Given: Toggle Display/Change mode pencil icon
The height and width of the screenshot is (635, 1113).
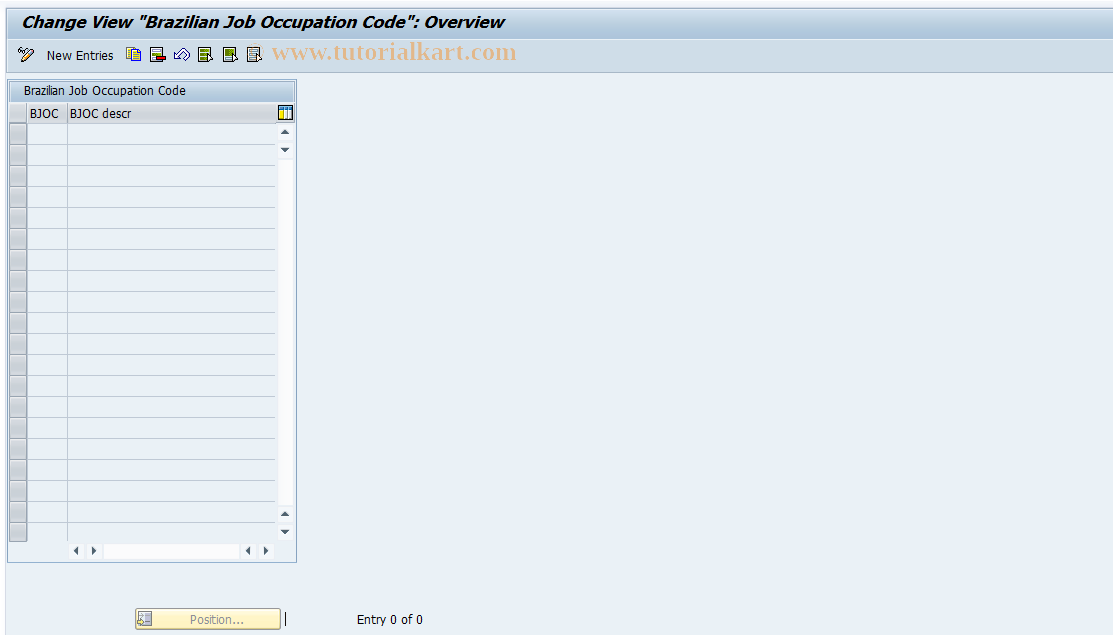Looking at the screenshot, I should pos(26,55).
